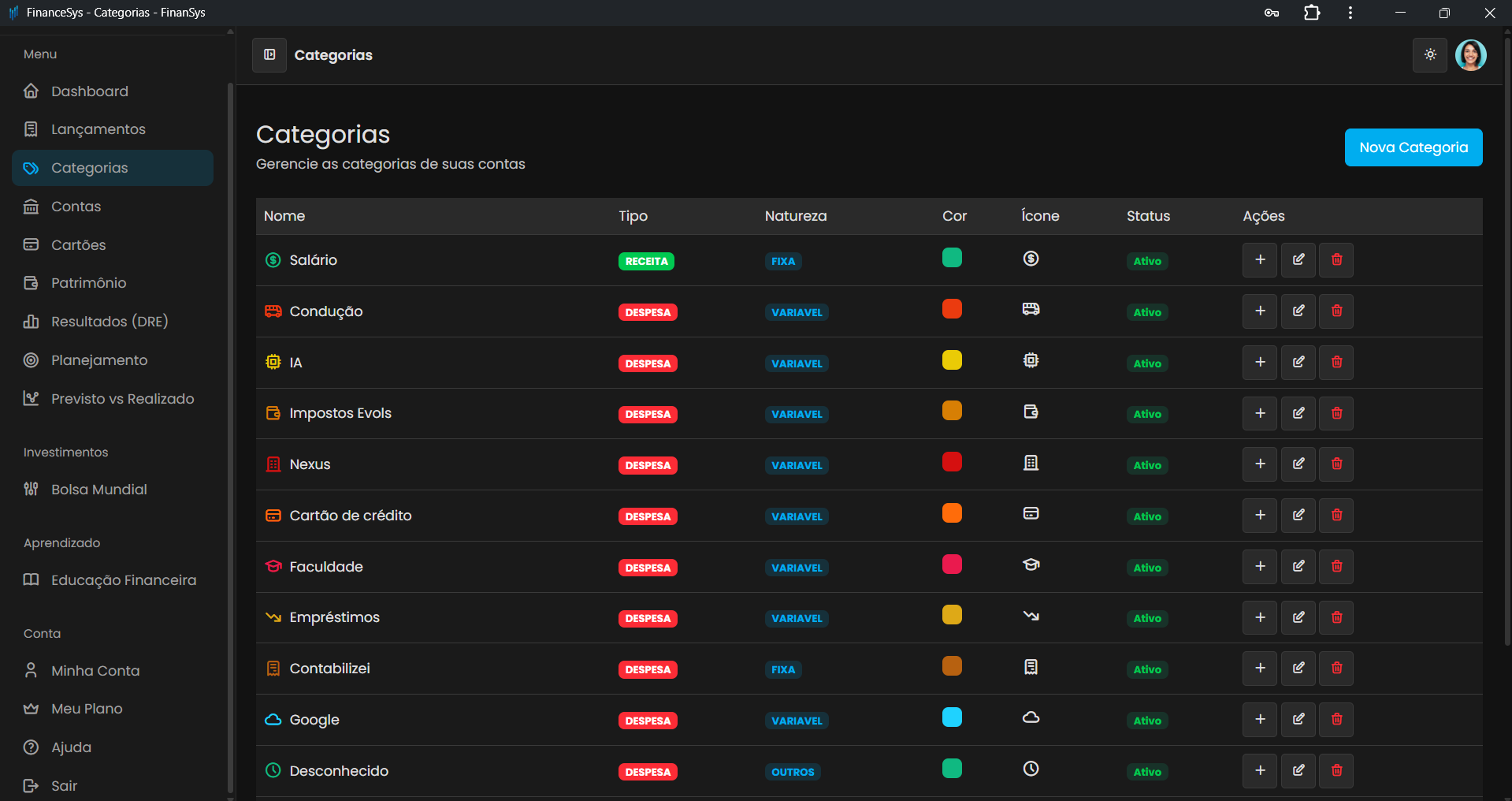
Task: Click the Nova Categoria button
Action: [1413, 147]
